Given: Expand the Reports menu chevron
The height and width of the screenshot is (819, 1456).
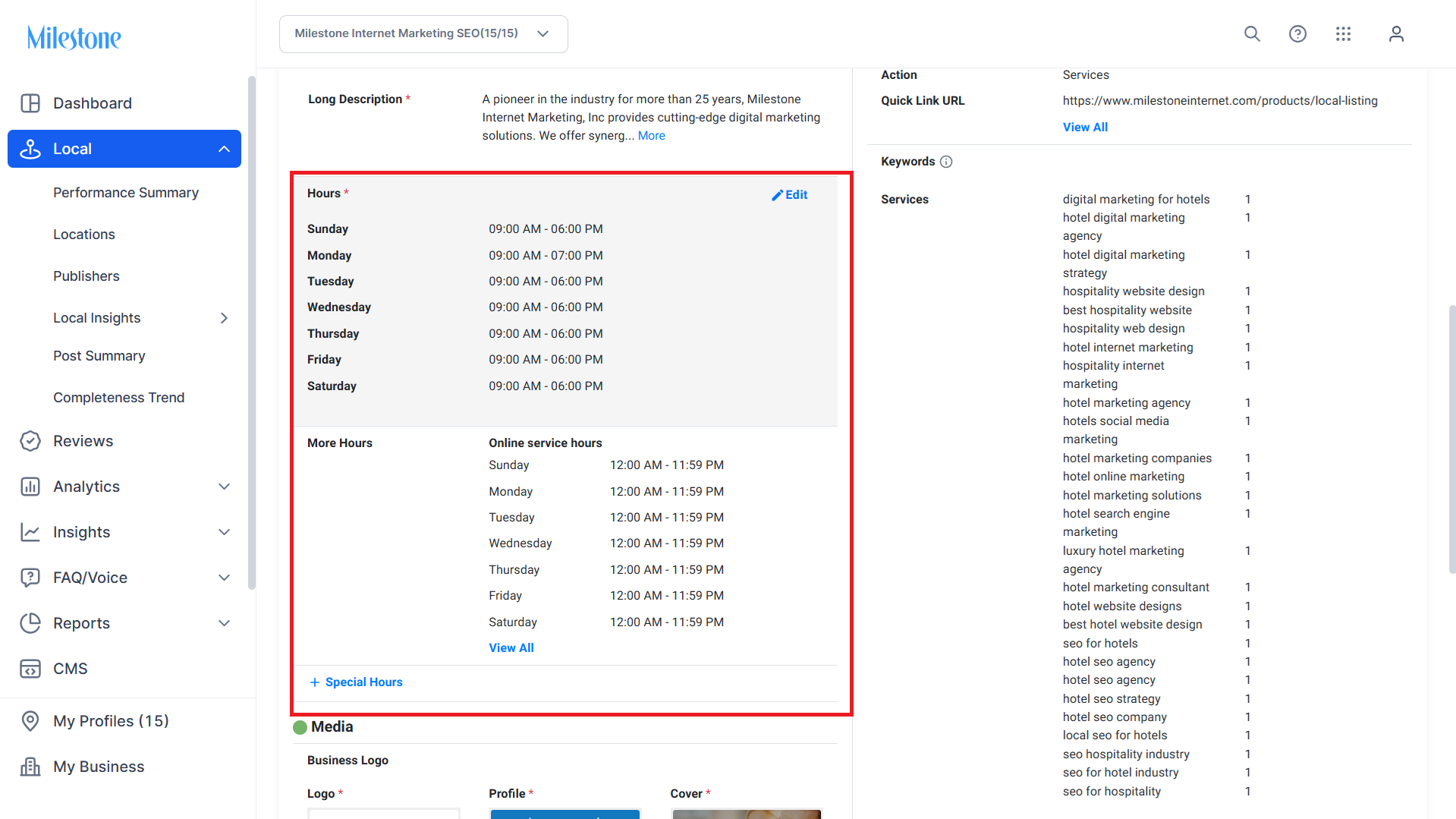Looking at the screenshot, I should pos(224,623).
